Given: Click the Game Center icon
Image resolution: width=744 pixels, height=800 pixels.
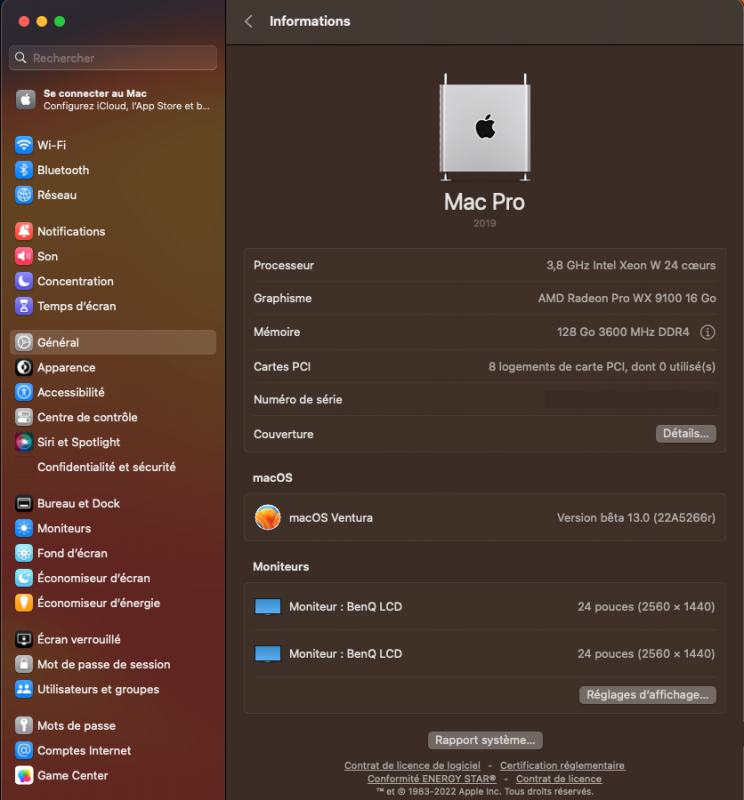Looking at the screenshot, I should click(24, 776).
